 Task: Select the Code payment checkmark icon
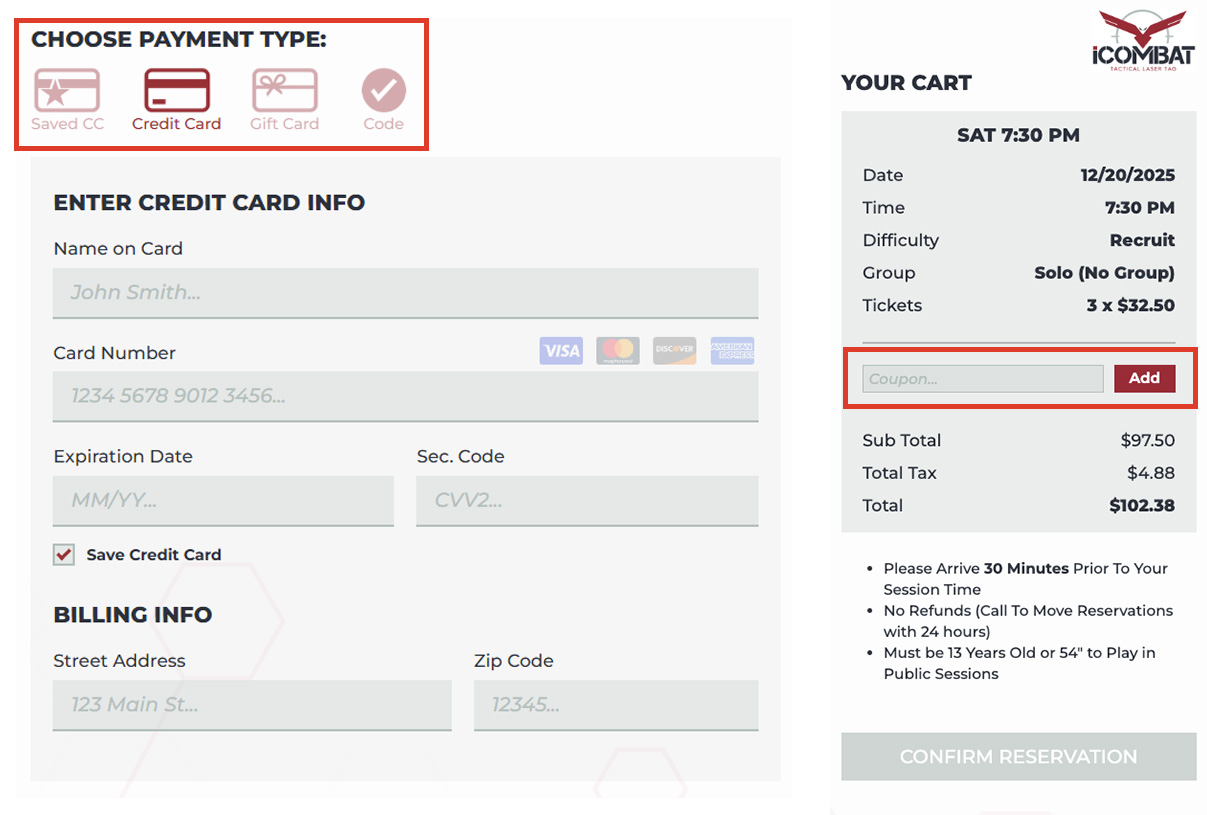pos(384,90)
